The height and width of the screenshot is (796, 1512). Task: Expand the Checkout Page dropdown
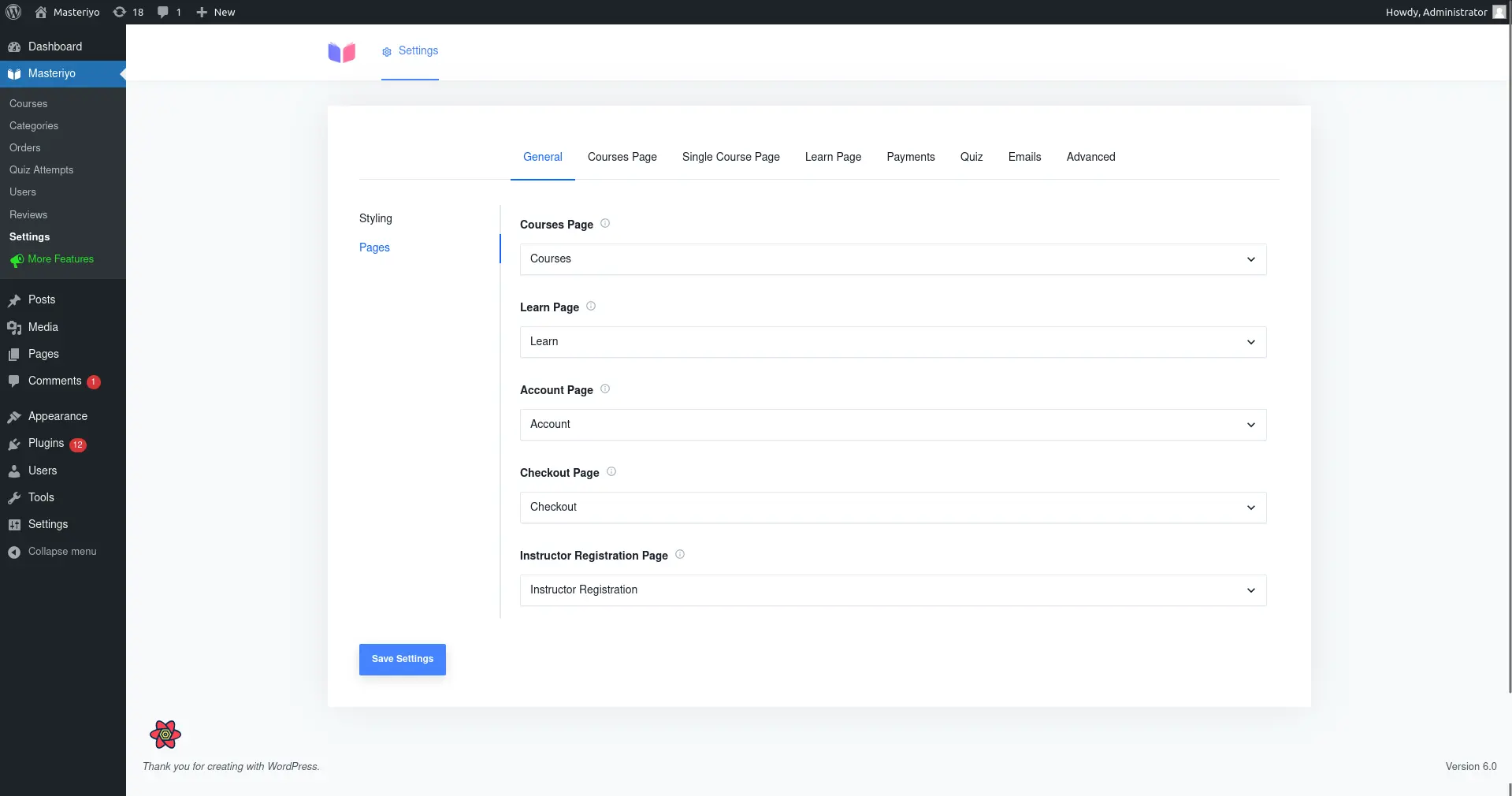[x=893, y=508]
